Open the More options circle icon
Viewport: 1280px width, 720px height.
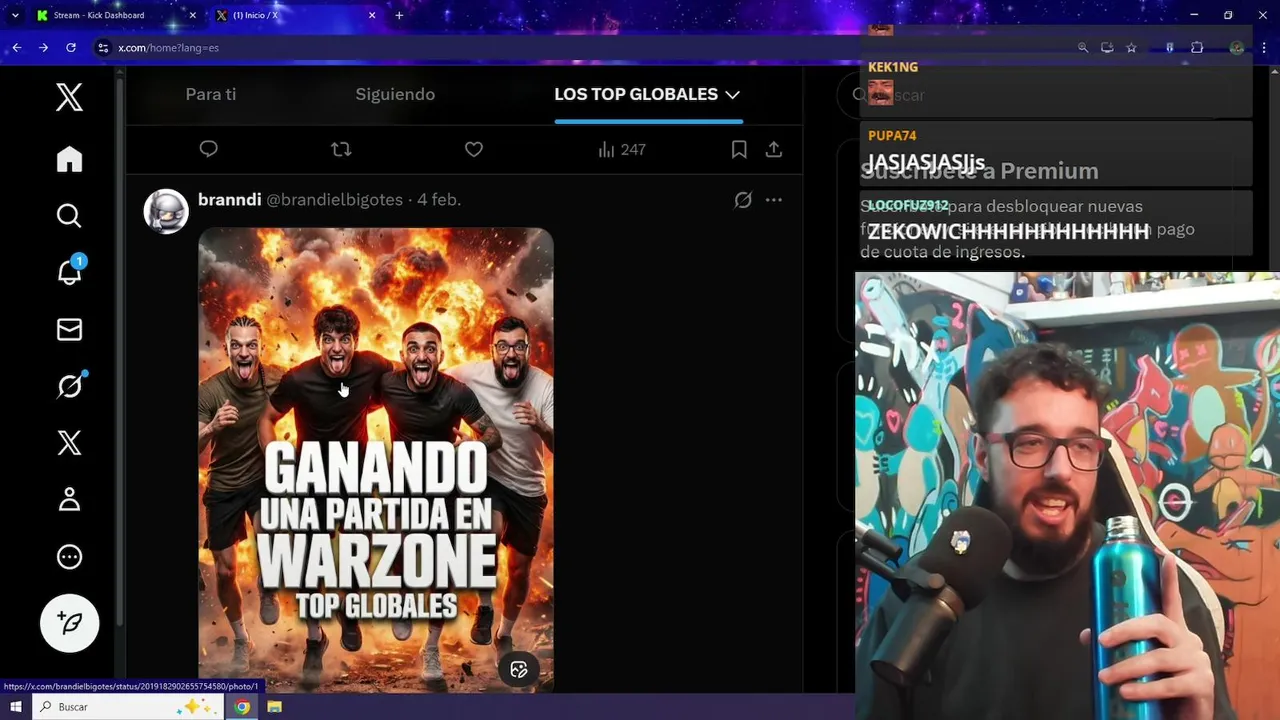click(x=69, y=557)
